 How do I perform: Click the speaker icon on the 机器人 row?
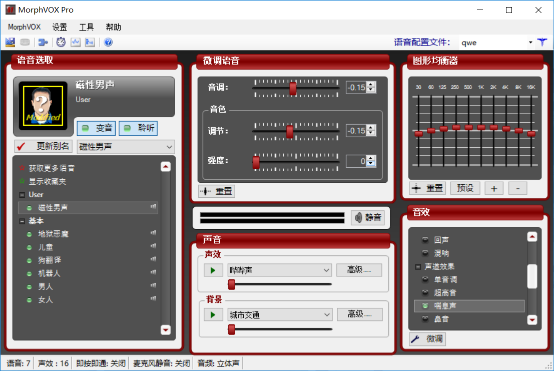coord(153,272)
